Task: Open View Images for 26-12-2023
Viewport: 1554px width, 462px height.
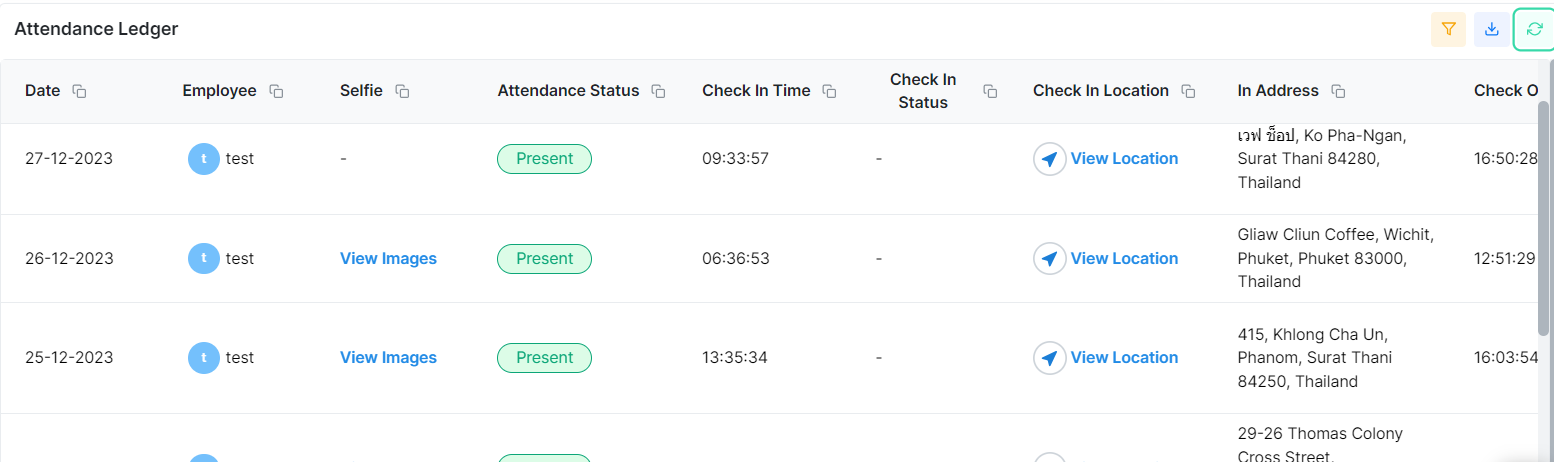Action: (x=388, y=259)
